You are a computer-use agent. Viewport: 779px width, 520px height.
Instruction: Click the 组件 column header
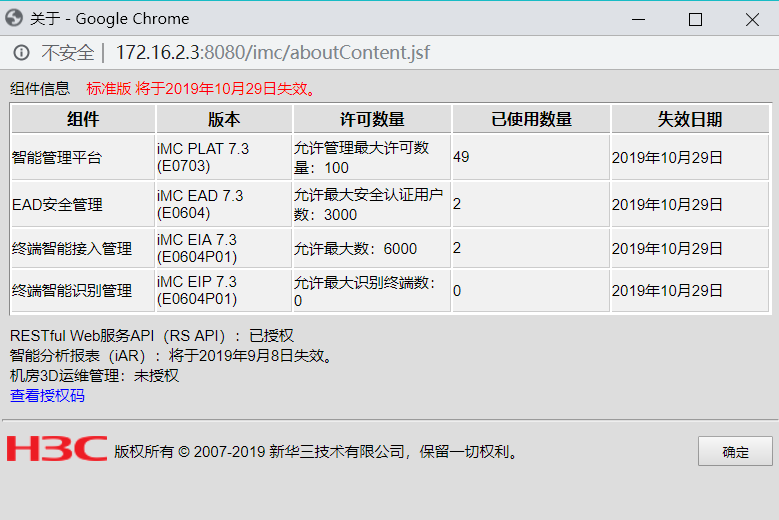(83, 119)
